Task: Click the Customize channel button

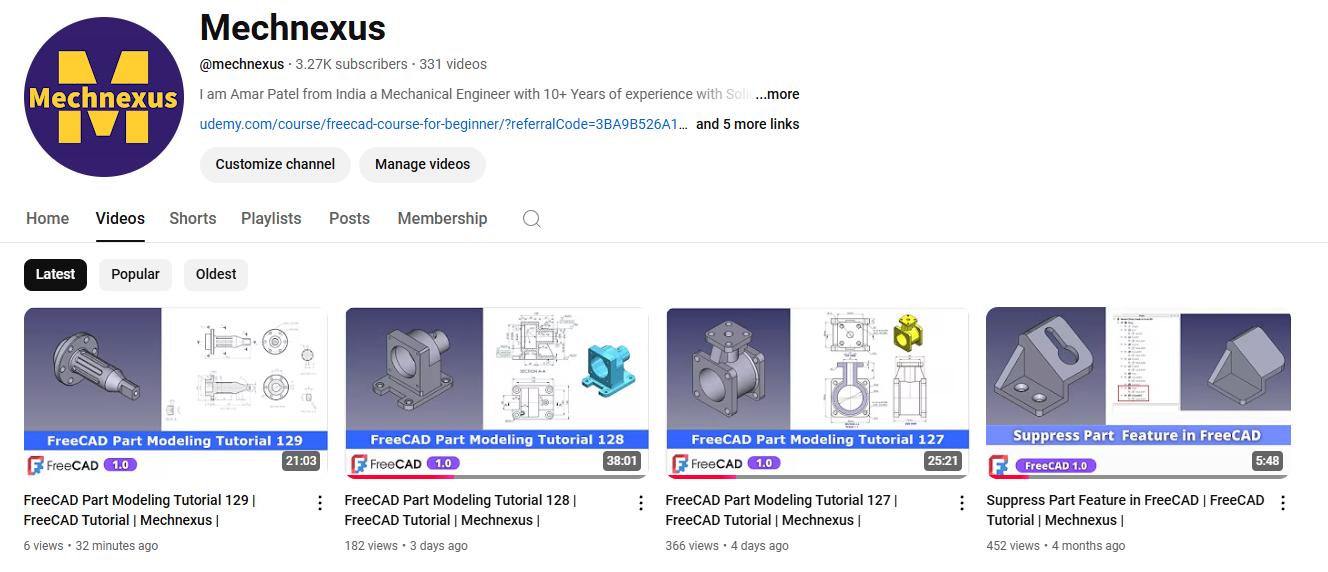Action: coord(275,165)
